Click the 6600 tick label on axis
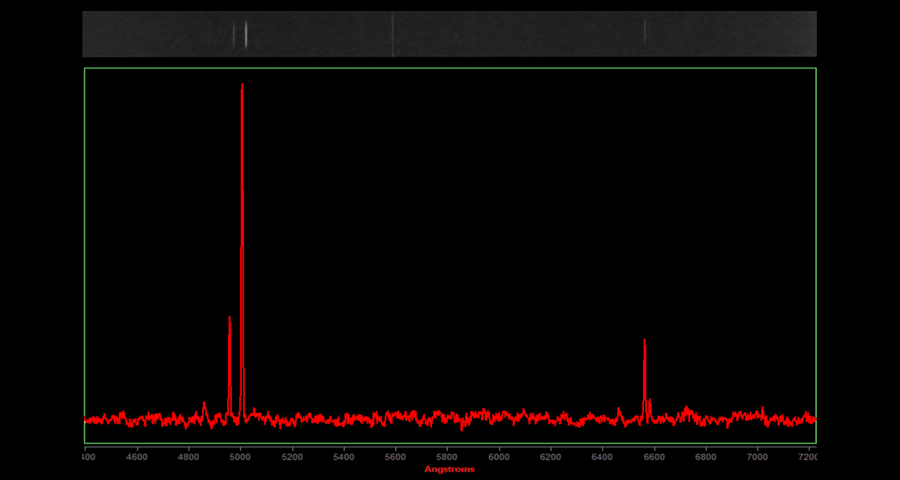The width and height of the screenshot is (900, 480). click(x=654, y=457)
